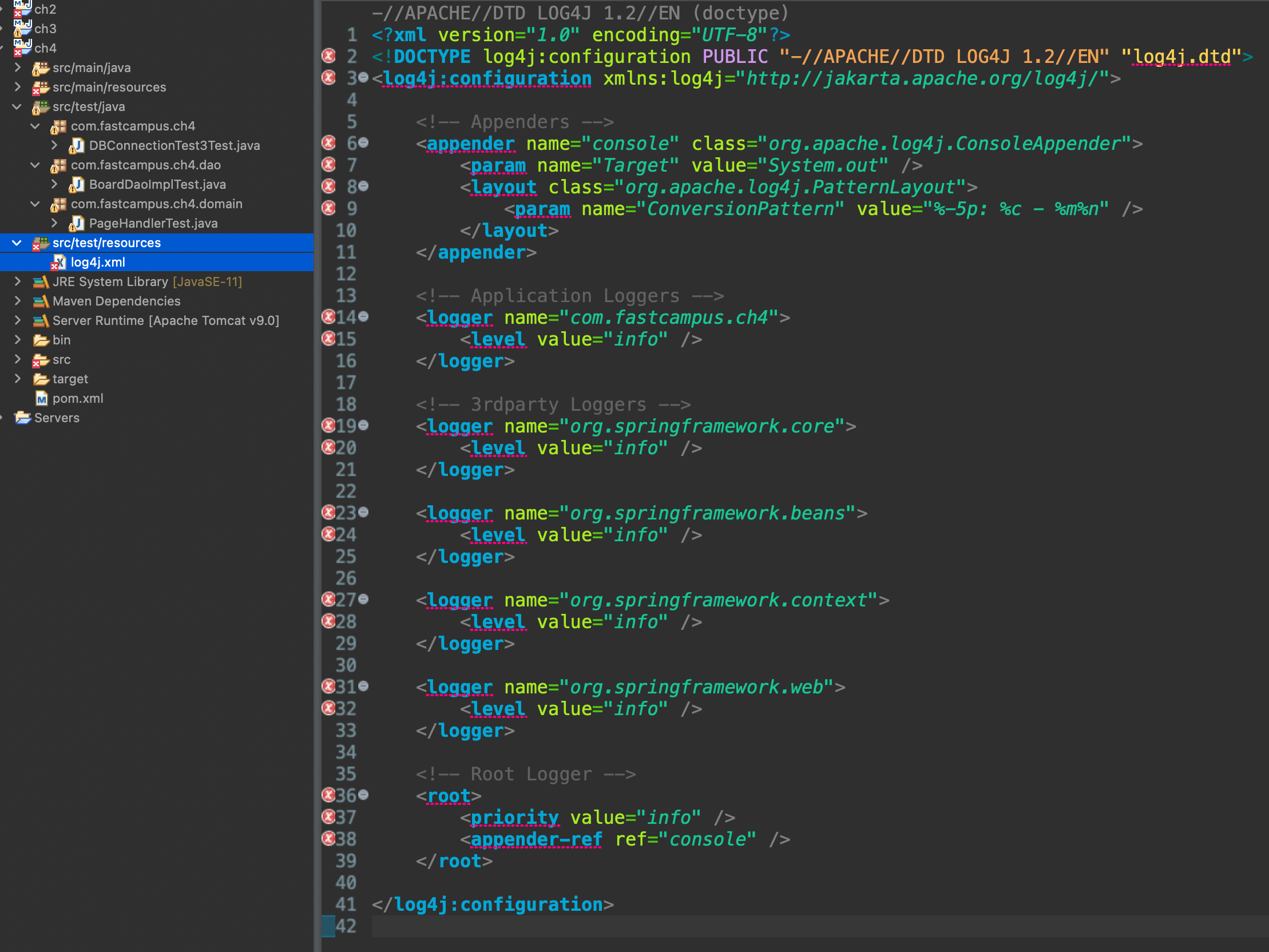Expand the Maven Dependencies node

click(x=18, y=302)
